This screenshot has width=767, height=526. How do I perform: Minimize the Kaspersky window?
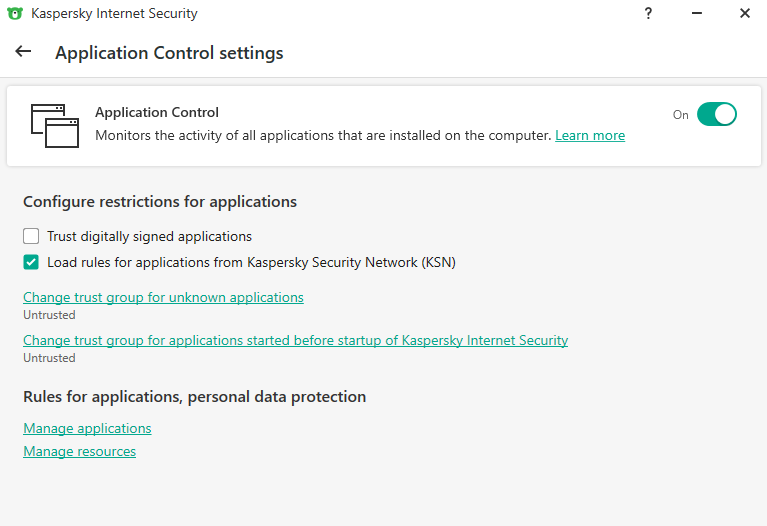pos(696,14)
